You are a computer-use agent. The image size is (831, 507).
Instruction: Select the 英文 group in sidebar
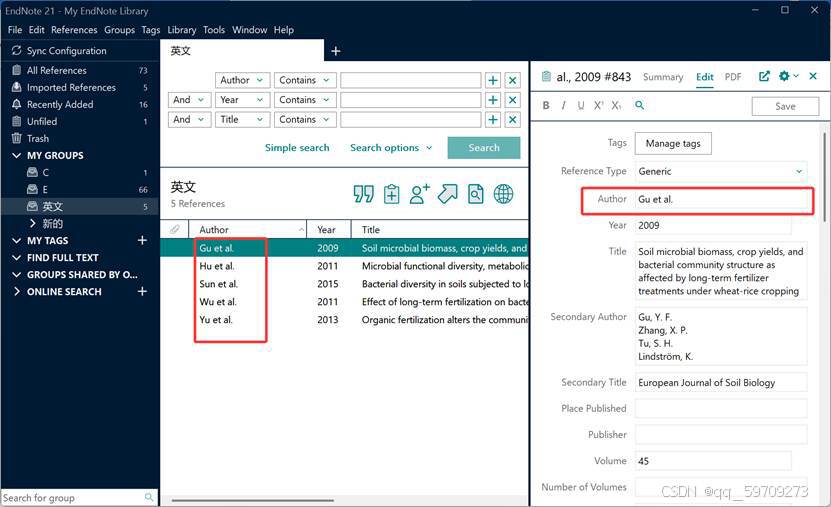[x=79, y=206]
